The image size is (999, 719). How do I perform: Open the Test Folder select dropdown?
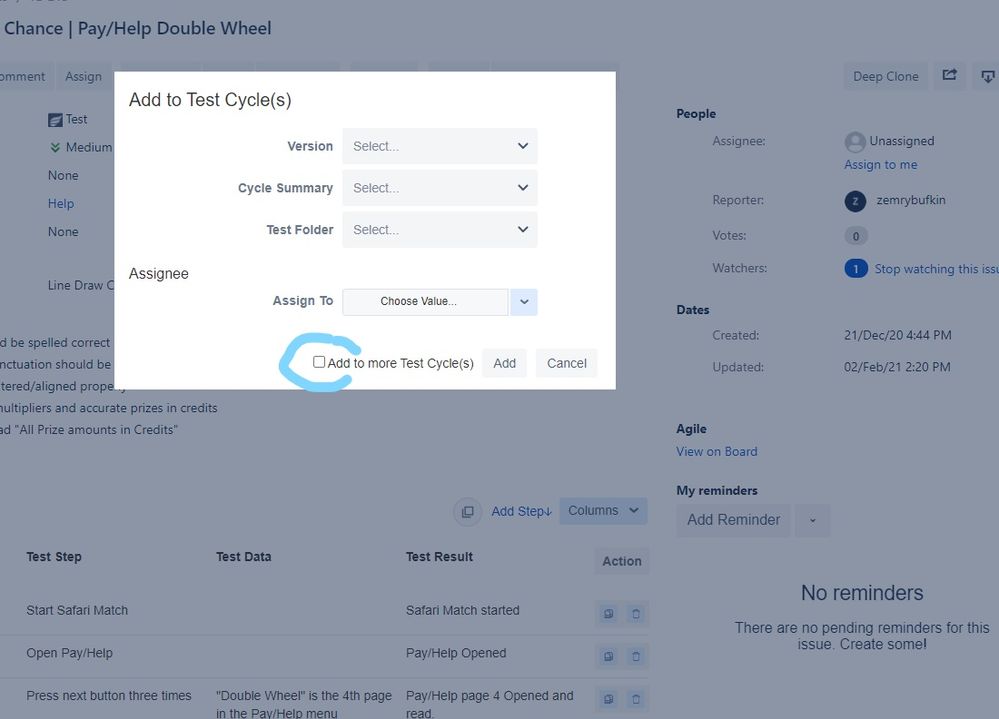click(x=440, y=230)
